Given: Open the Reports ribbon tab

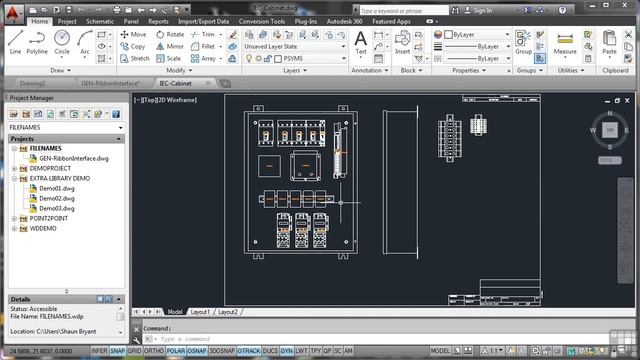Looking at the screenshot, I should 158,21.
